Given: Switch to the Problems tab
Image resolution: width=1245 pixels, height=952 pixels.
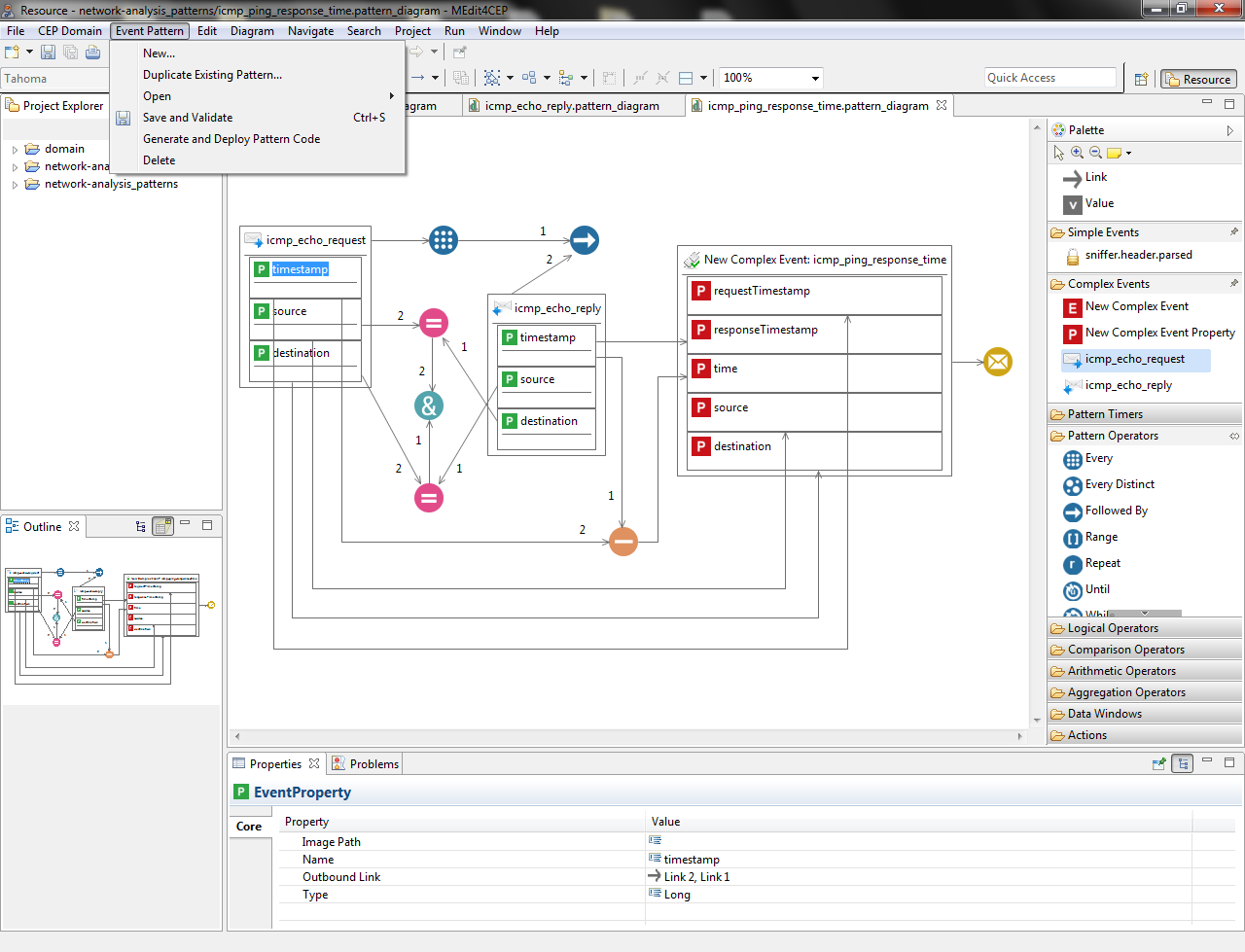Looking at the screenshot, I should point(366,764).
